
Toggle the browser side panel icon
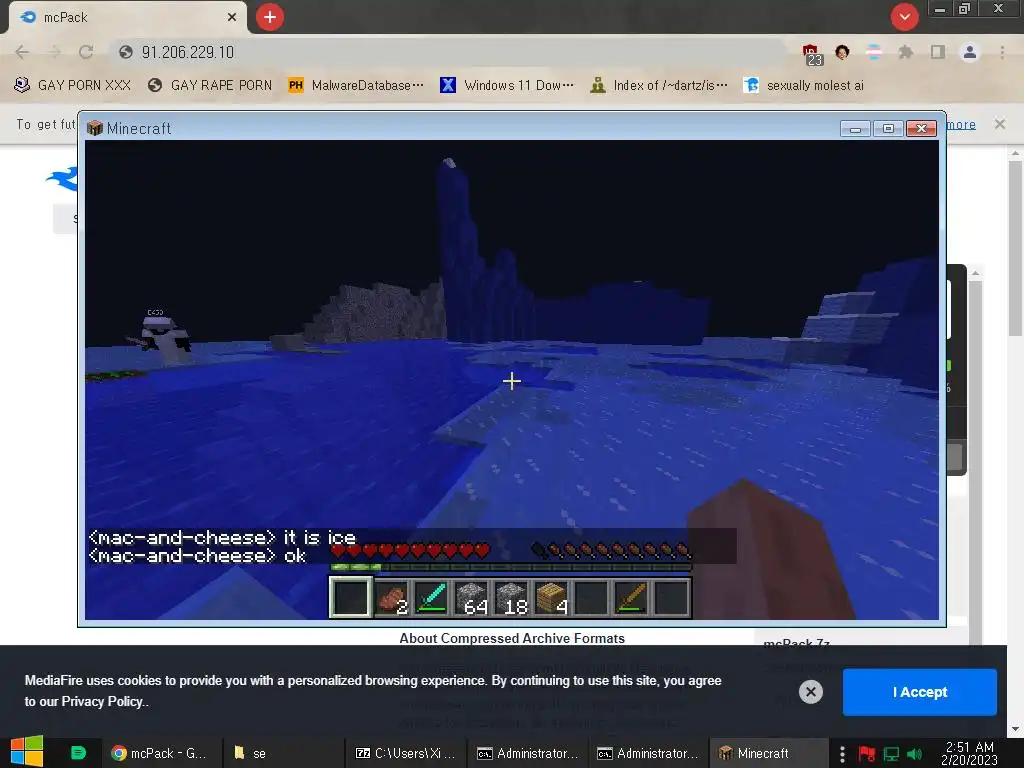938,52
